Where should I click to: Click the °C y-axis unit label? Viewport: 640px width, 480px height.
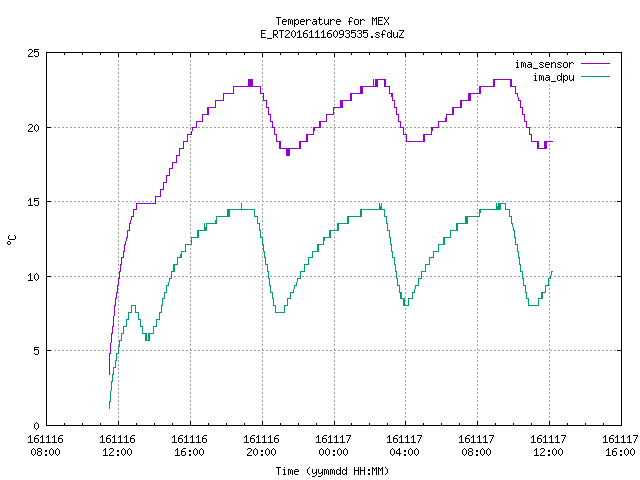coord(11,240)
